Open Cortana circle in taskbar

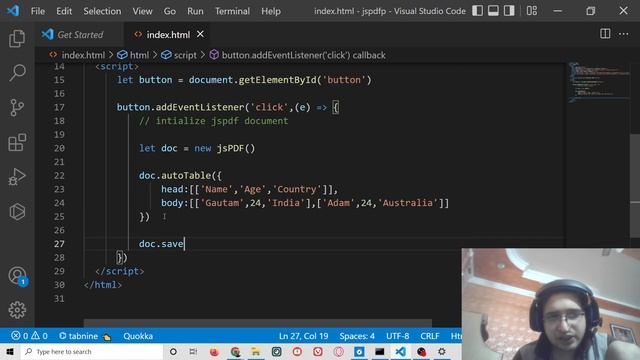coord(173,351)
